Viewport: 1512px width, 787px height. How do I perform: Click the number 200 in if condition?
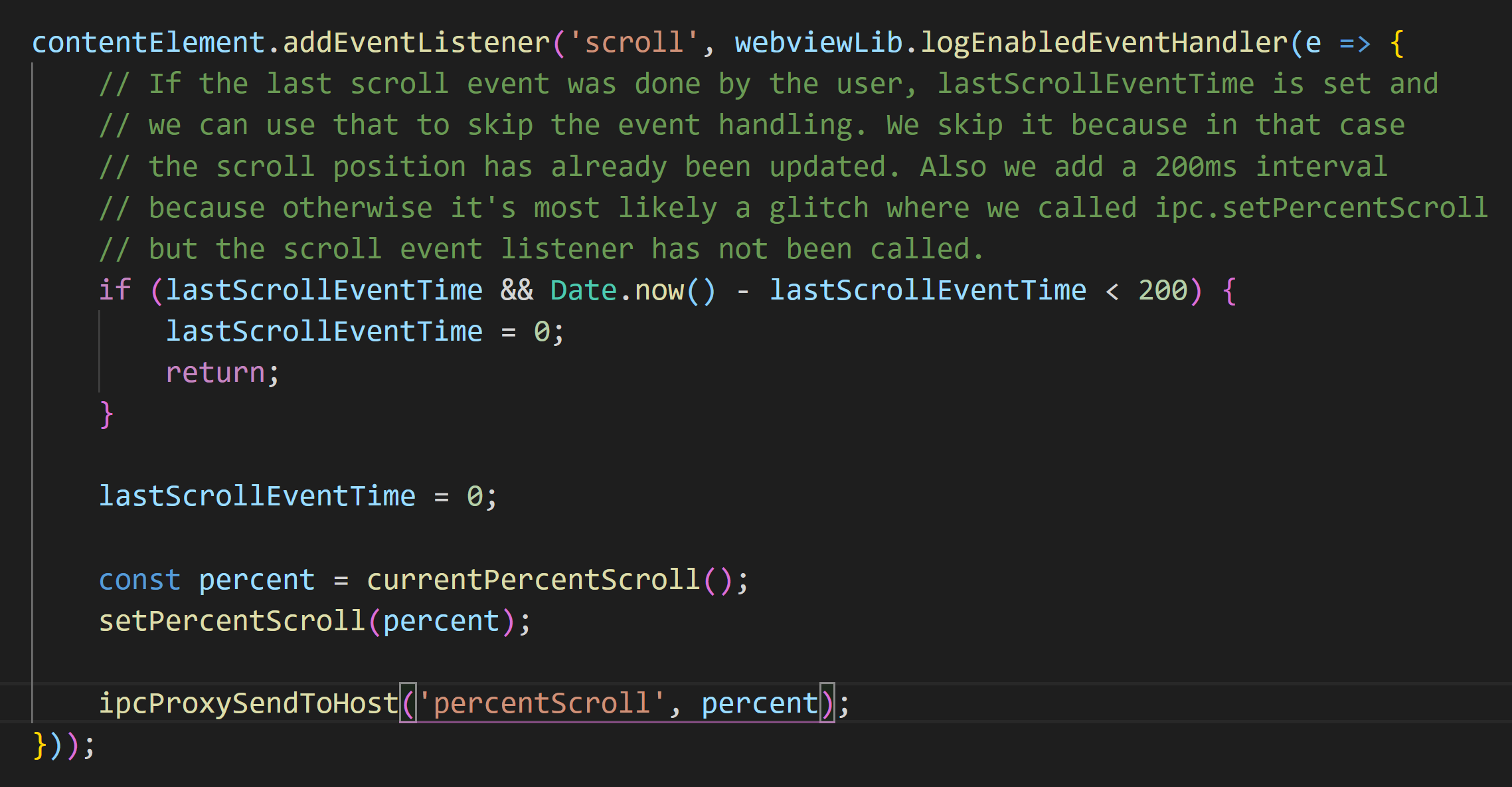click(1162, 290)
